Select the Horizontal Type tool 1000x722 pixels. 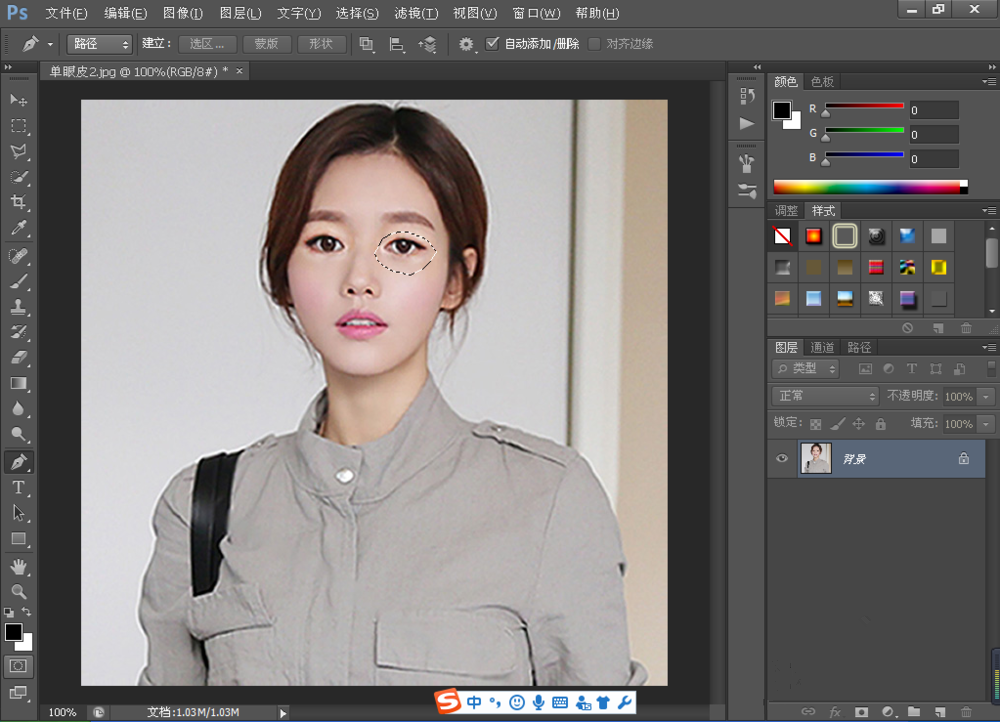[18, 488]
